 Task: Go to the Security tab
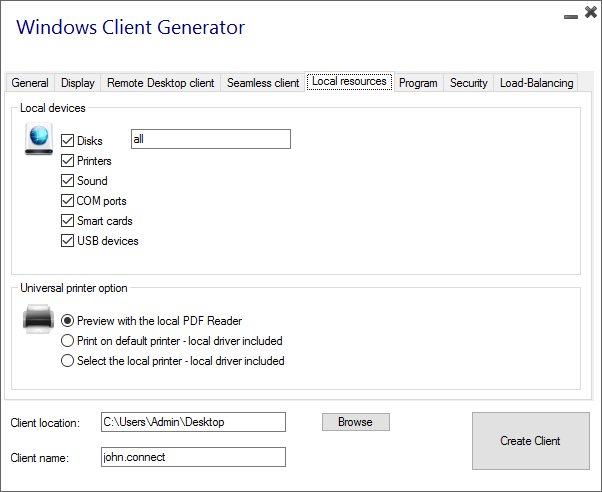tap(468, 83)
